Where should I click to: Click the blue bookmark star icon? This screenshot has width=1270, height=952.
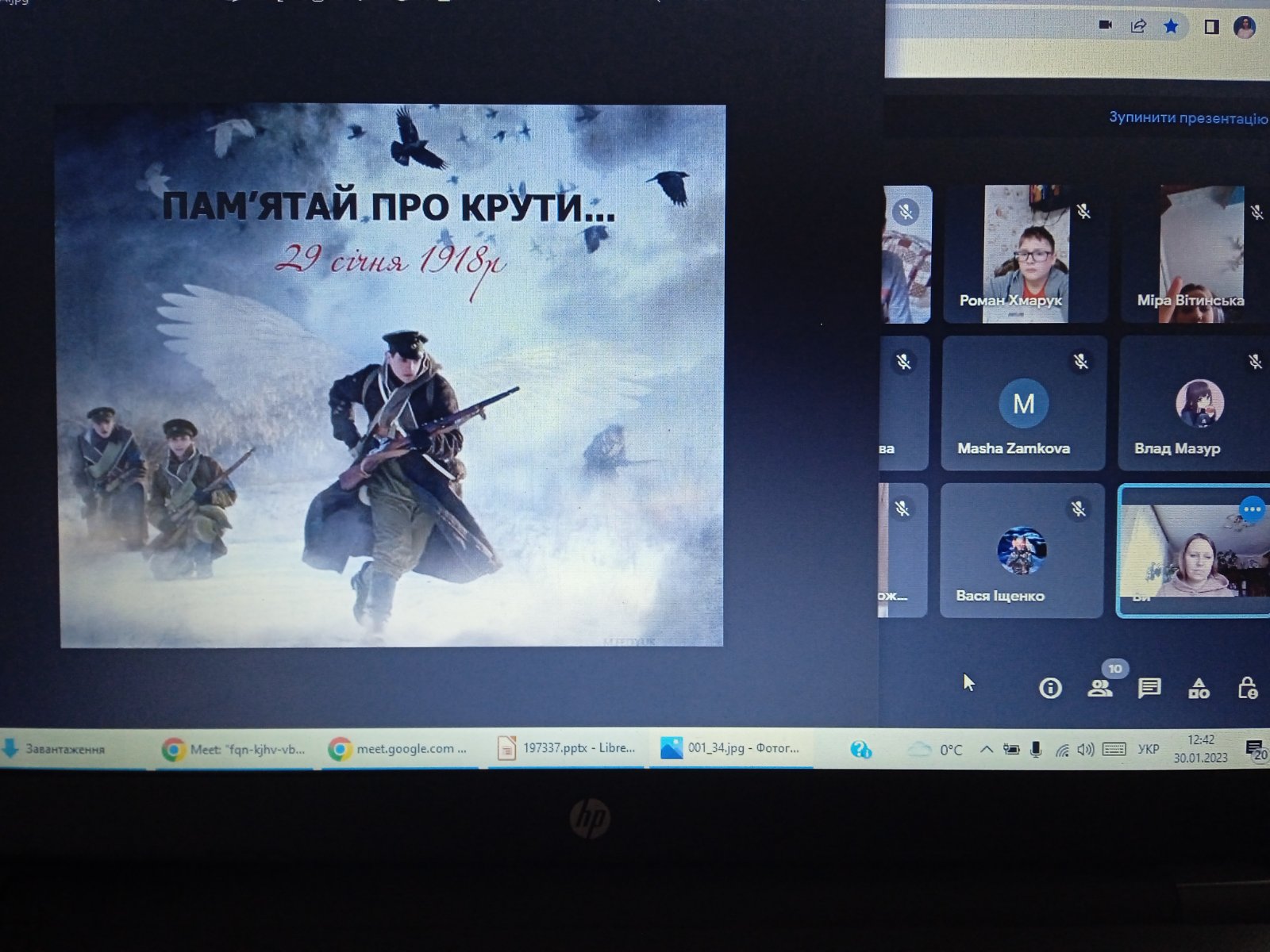point(1171,26)
